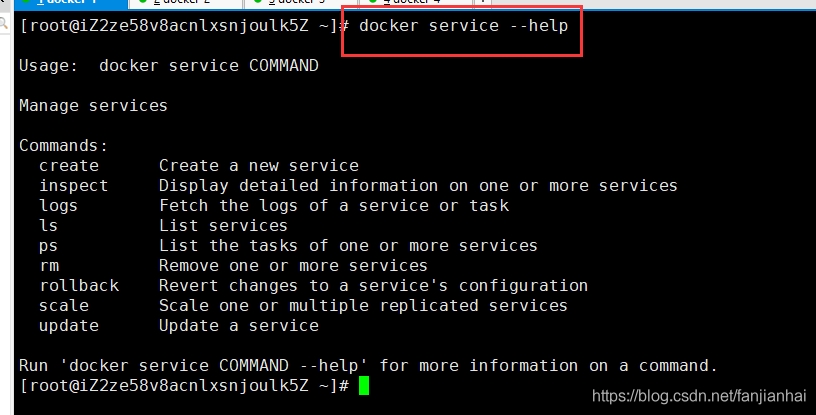Click the 'inspect' command entry
The image size is (816, 415).
74,186
